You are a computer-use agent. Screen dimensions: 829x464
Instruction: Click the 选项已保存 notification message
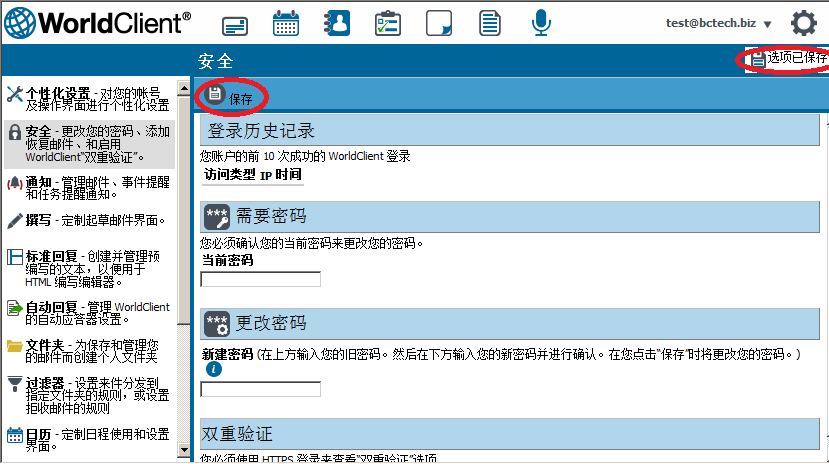click(789, 58)
